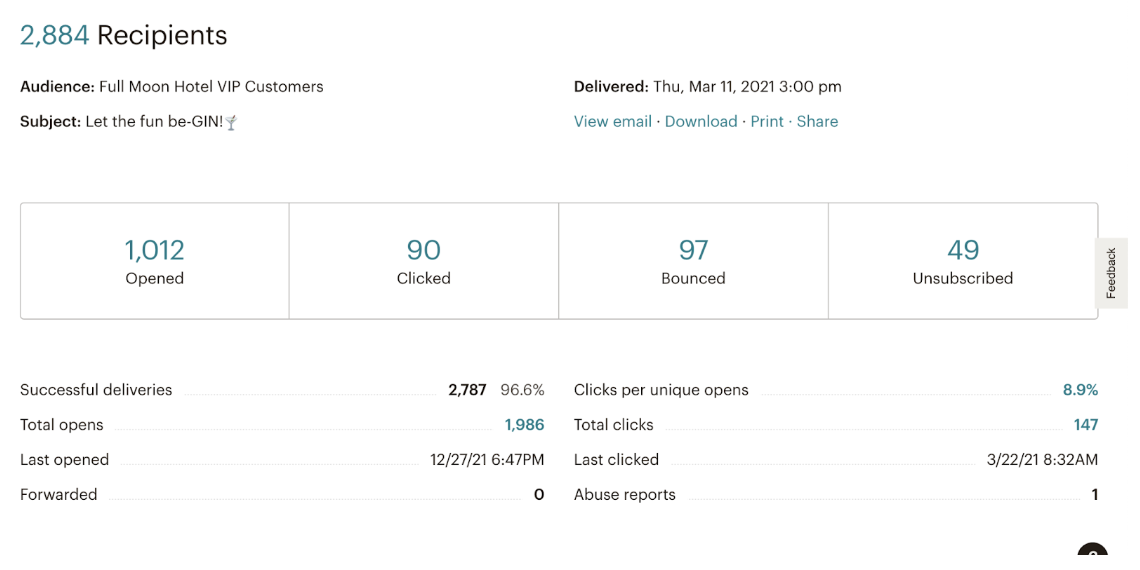This screenshot has width=1140, height=570.
Task: Open the Feedback side tab
Action: 1111,273
